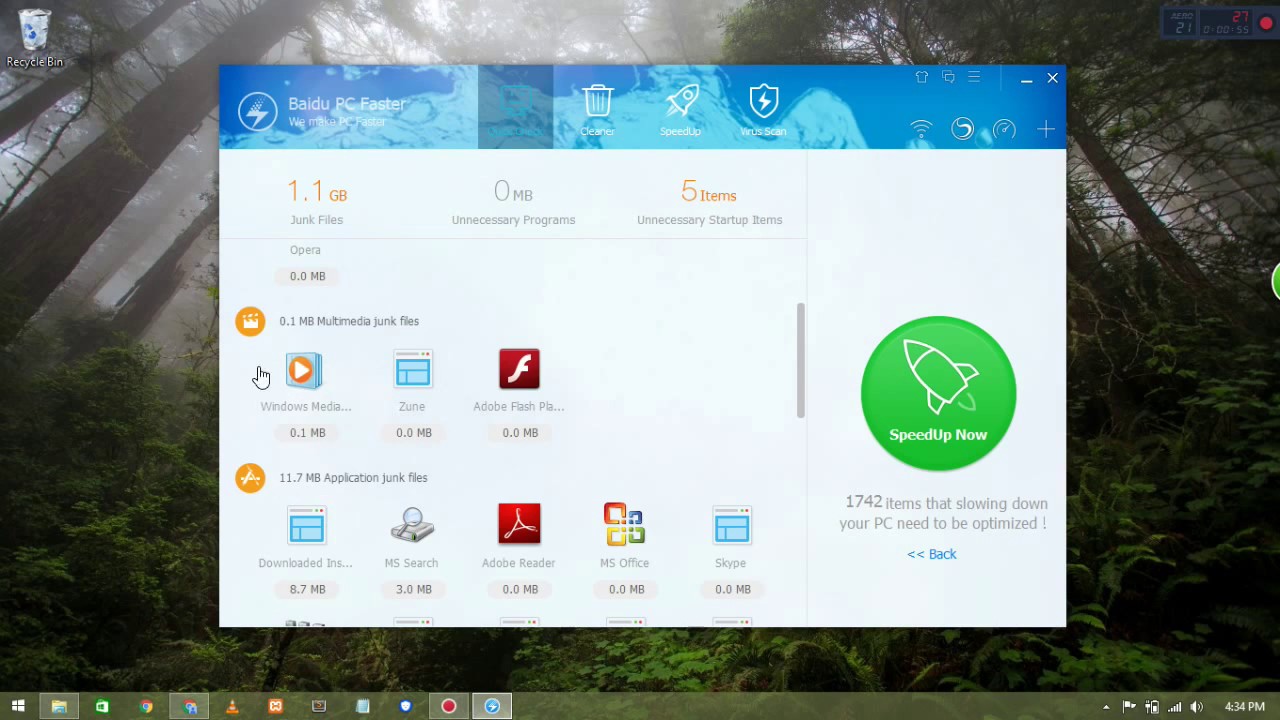This screenshot has height=720, width=1280.
Task: Open the XAMPP taskbar icon
Action: click(275, 706)
